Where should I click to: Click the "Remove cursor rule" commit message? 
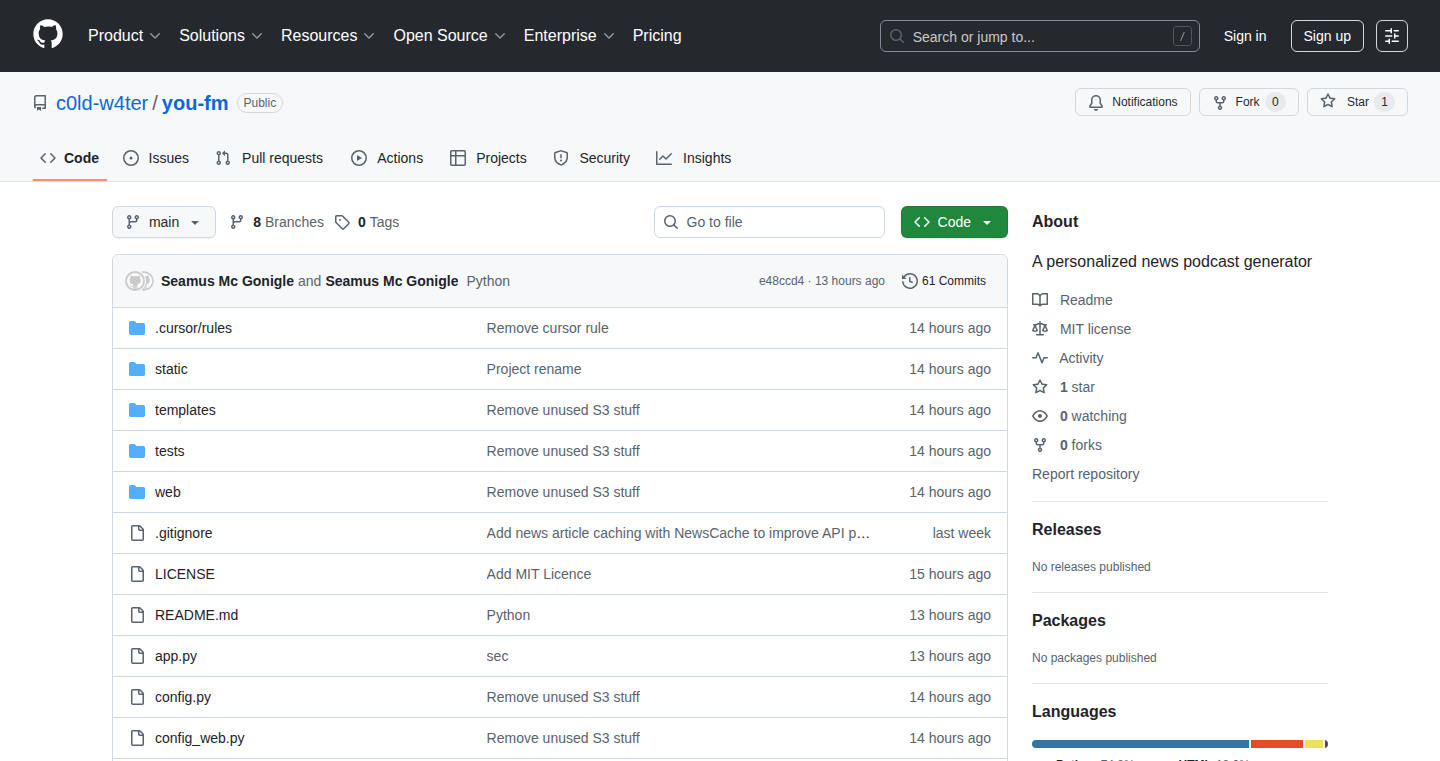pos(548,328)
